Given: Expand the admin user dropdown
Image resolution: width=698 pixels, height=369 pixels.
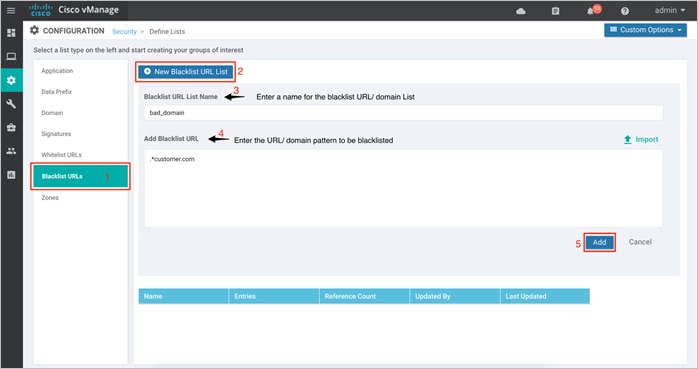Looking at the screenshot, I should pos(670,10).
